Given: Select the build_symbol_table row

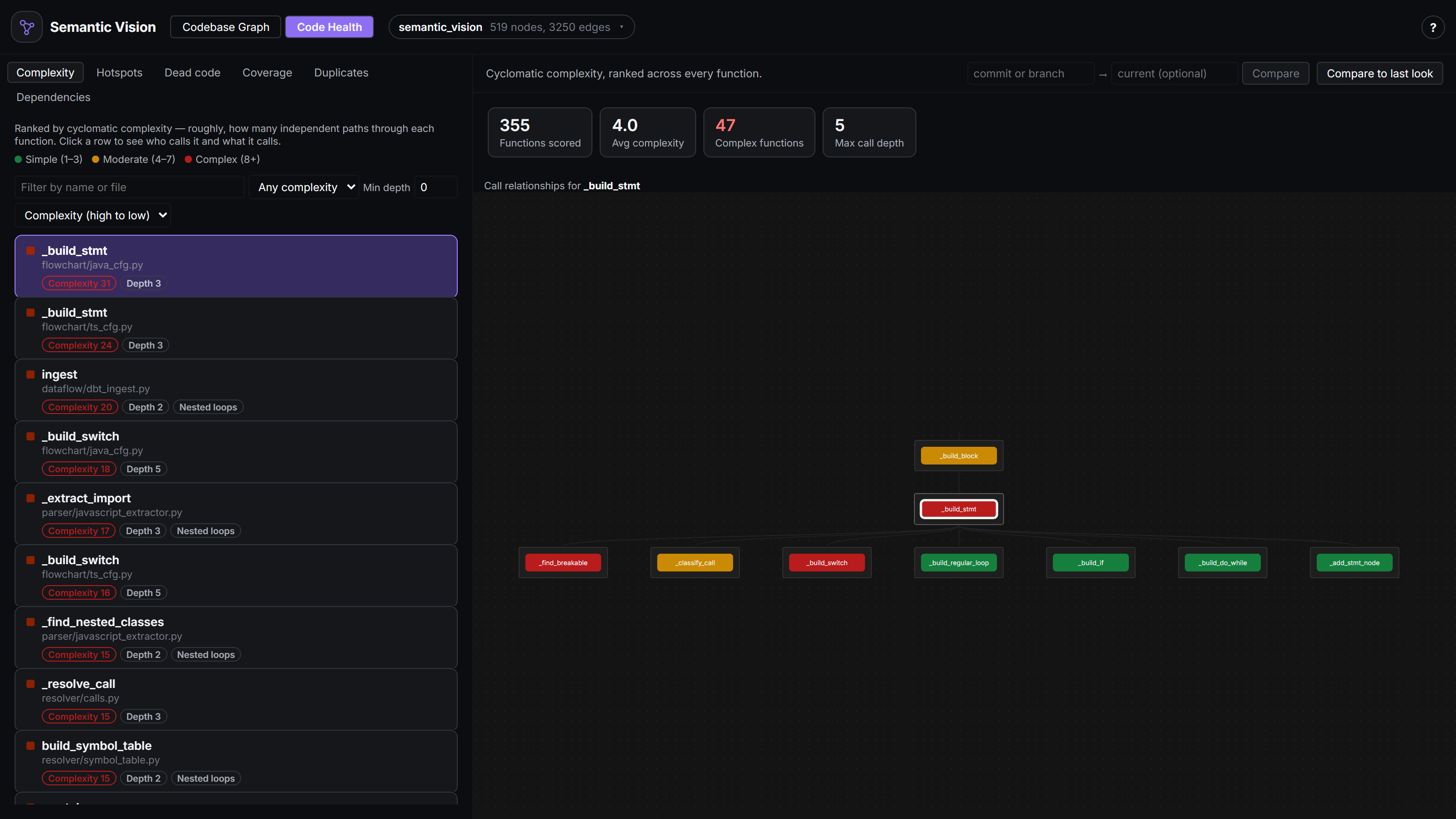Looking at the screenshot, I should tap(236, 761).
